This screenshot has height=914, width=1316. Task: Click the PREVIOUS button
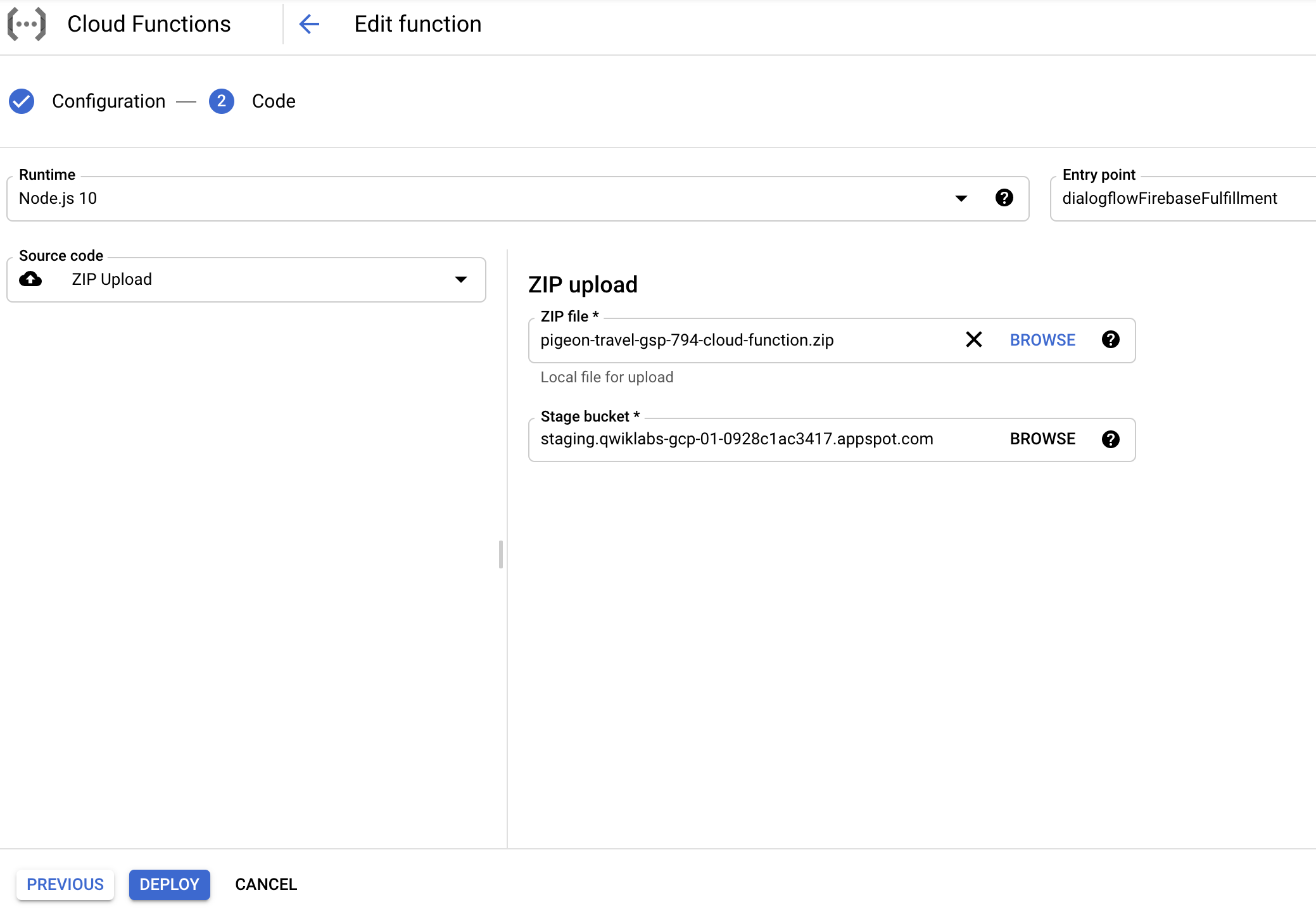tap(65, 884)
